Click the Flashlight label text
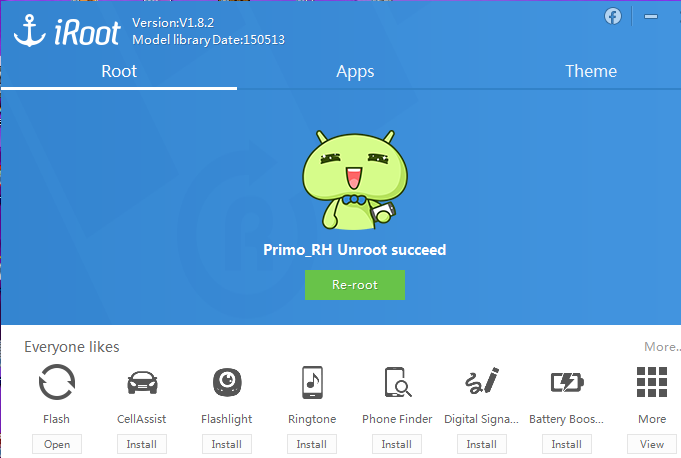 tap(227, 419)
